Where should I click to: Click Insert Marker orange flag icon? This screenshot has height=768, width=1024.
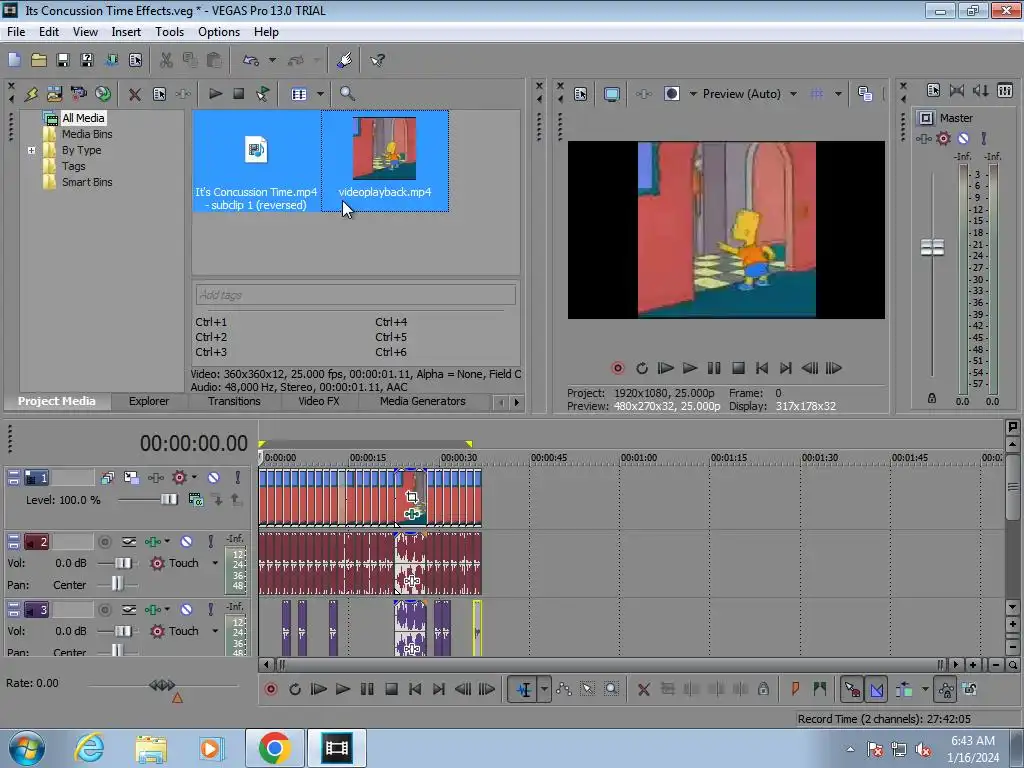click(x=795, y=688)
